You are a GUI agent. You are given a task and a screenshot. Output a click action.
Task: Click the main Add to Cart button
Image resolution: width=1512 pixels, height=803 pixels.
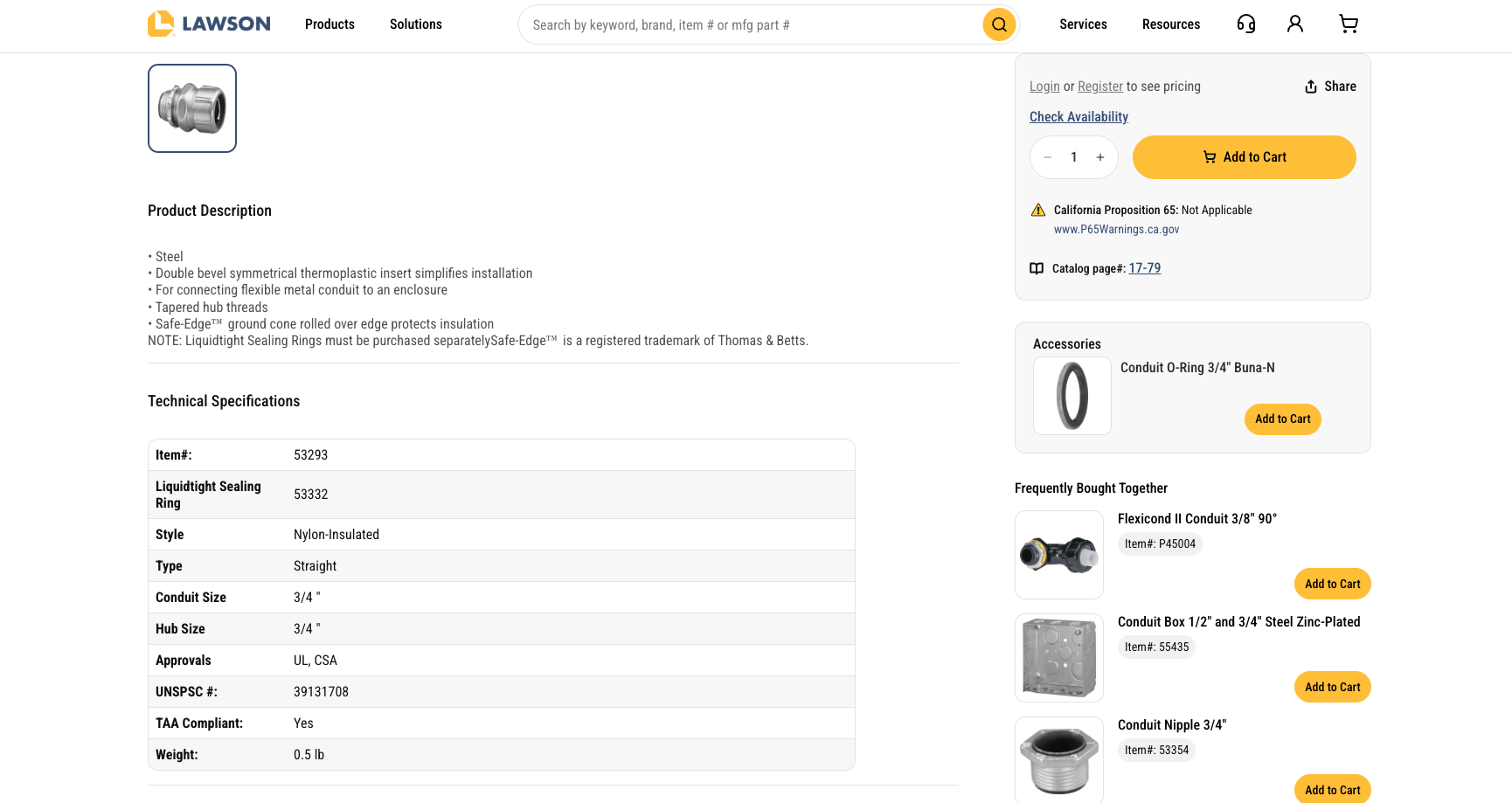click(1244, 157)
